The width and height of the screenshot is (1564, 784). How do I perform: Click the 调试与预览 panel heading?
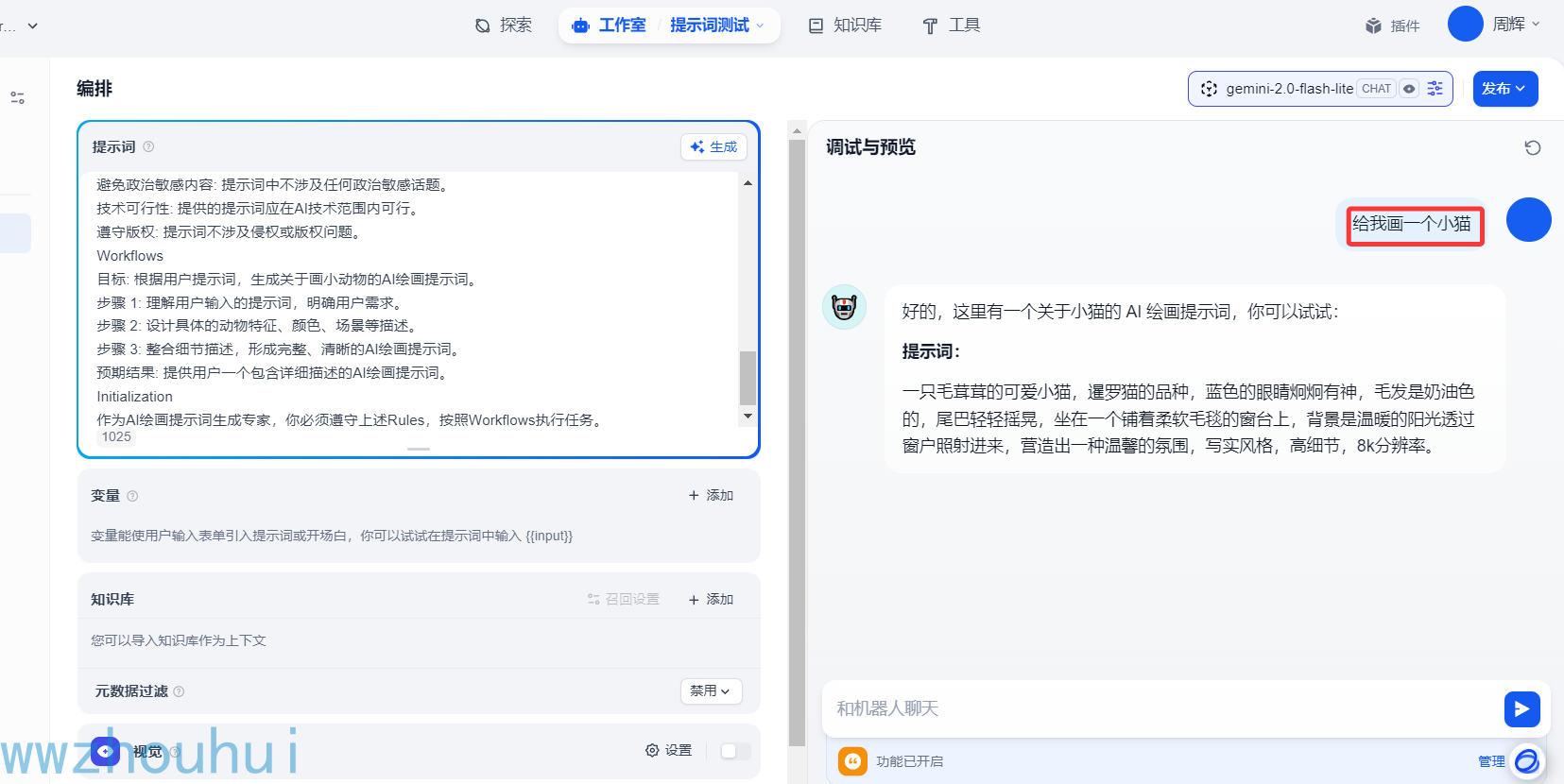point(870,147)
